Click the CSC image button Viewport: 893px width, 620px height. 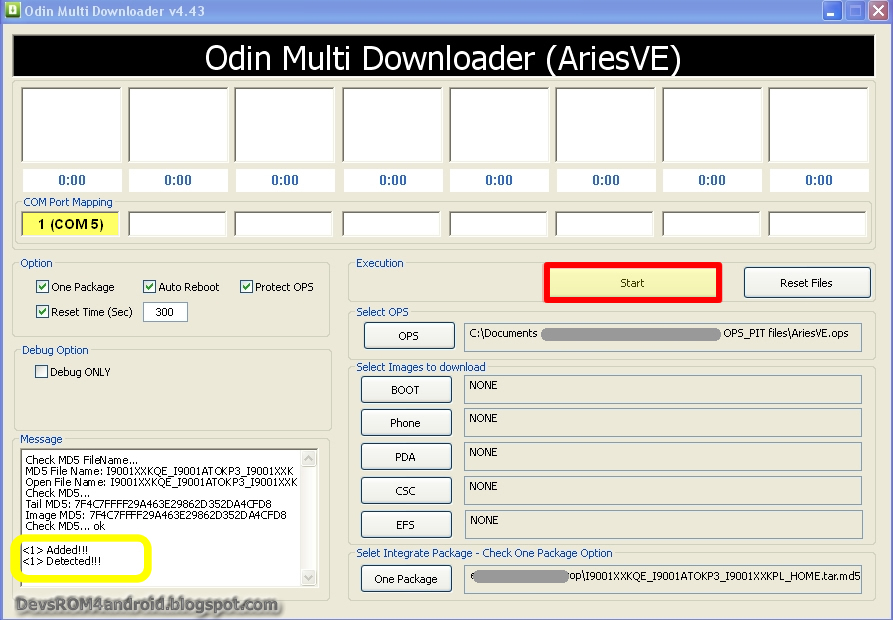click(x=405, y=491)
